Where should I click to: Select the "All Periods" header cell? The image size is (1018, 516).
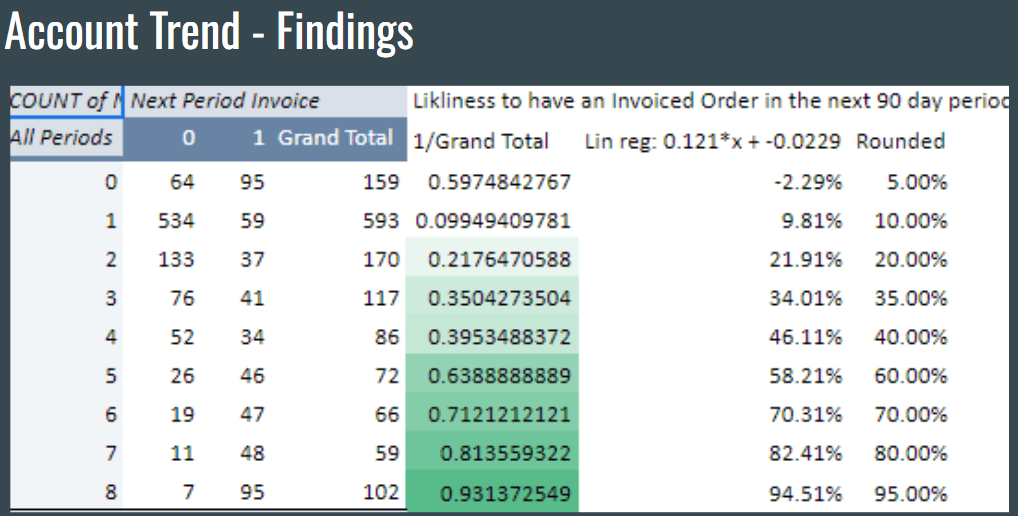coord(62,138)
